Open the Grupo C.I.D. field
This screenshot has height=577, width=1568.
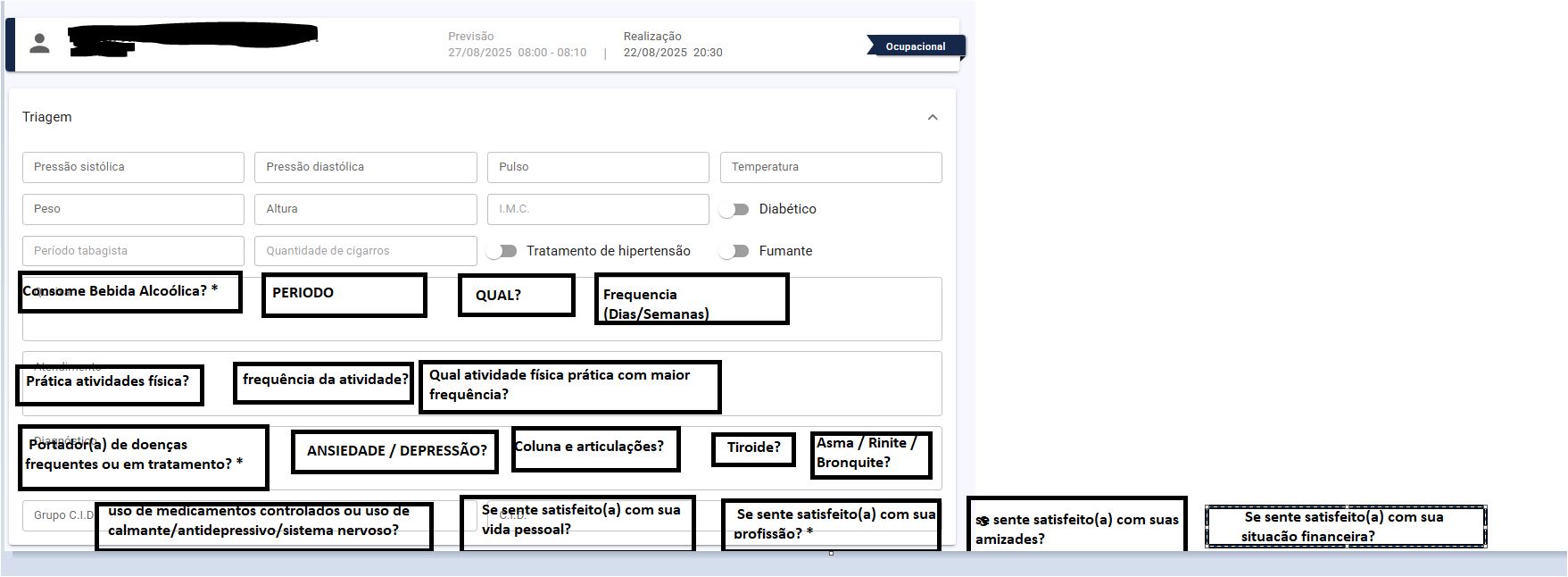pos(58,515)
